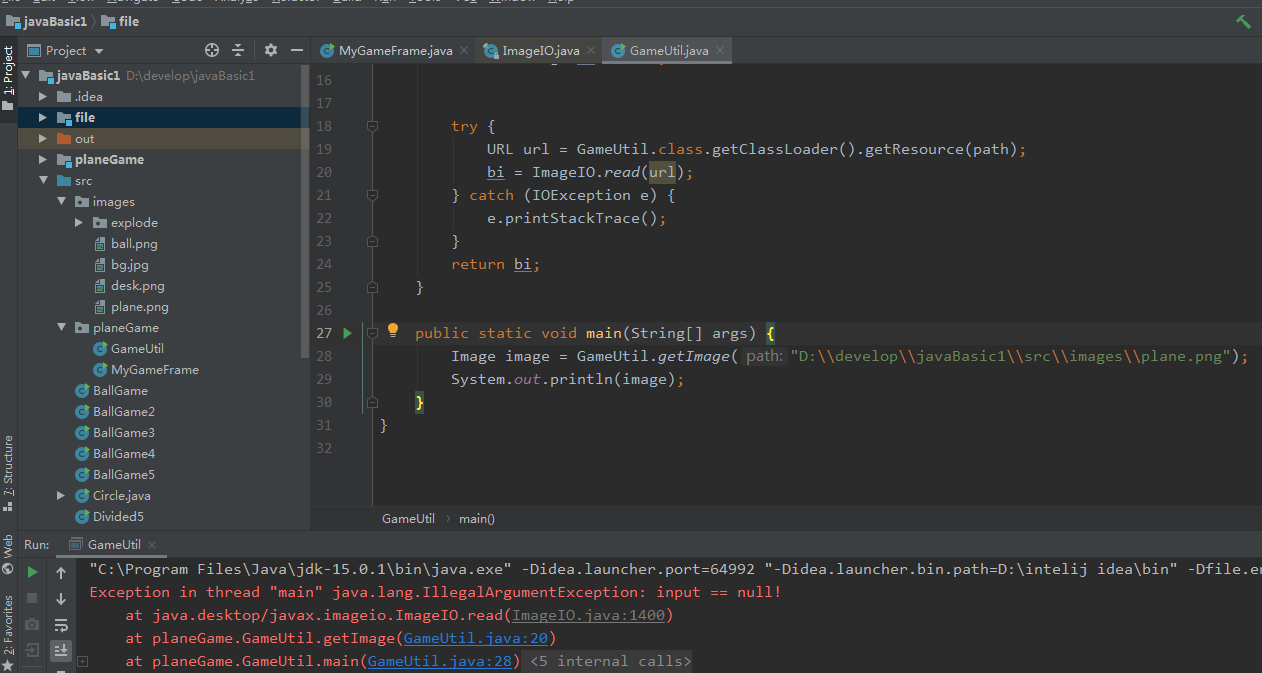Viewport: 1262px width, 673px height.
Task: Click main() in the editor breadcrumb
Action: coord(477,518)
